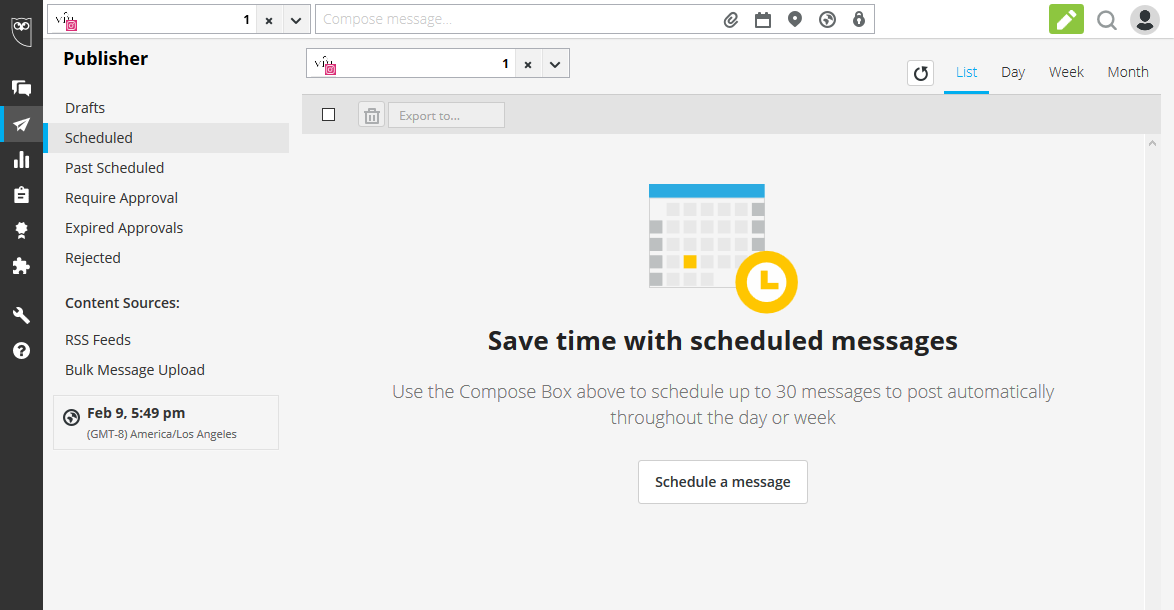Image resolution: width=1174 pixels, height=610 pixels.
Task: Open the Analytics bar chart icon in sidebar
Action: (21, 159)
